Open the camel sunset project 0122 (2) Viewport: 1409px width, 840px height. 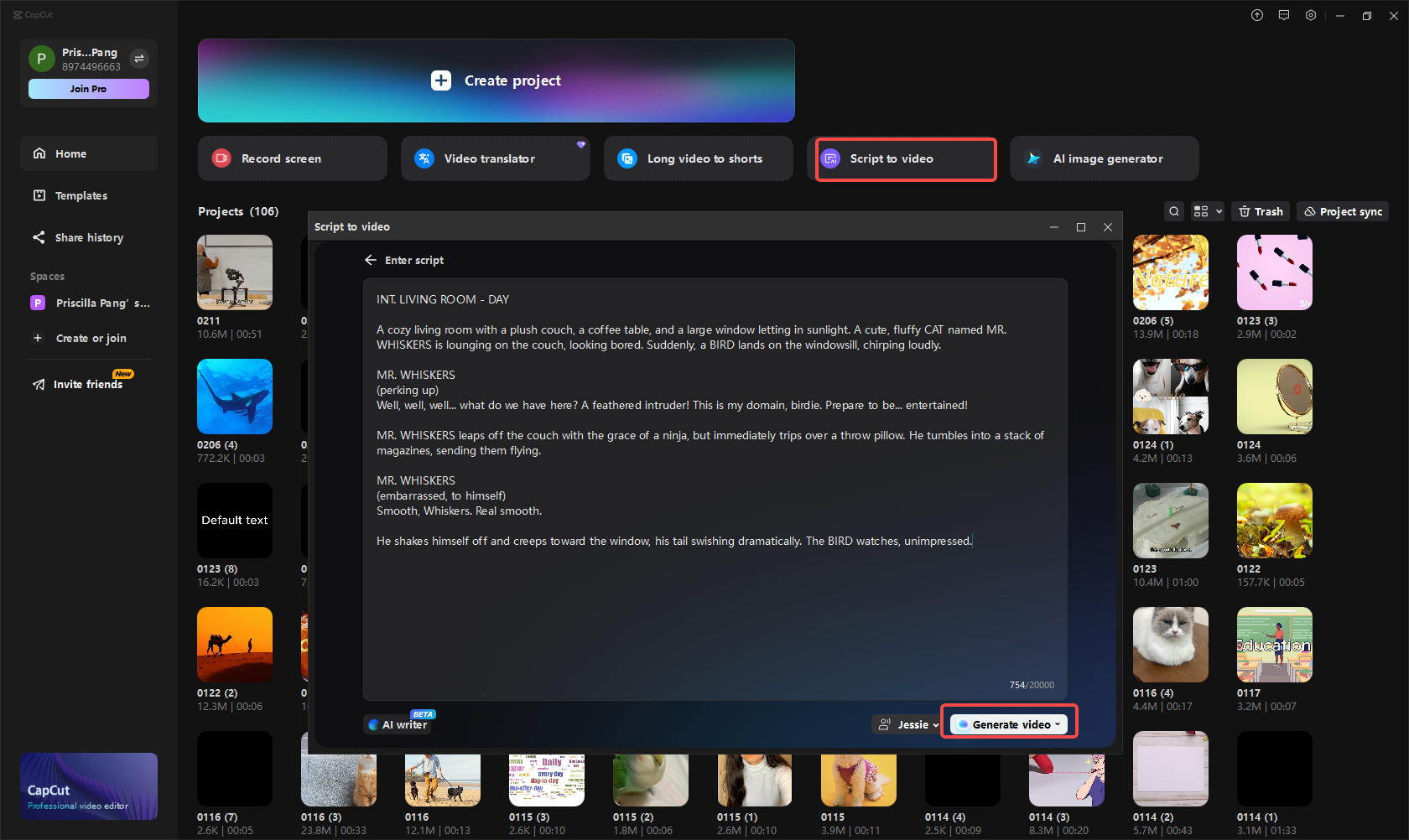click(235, 645)
